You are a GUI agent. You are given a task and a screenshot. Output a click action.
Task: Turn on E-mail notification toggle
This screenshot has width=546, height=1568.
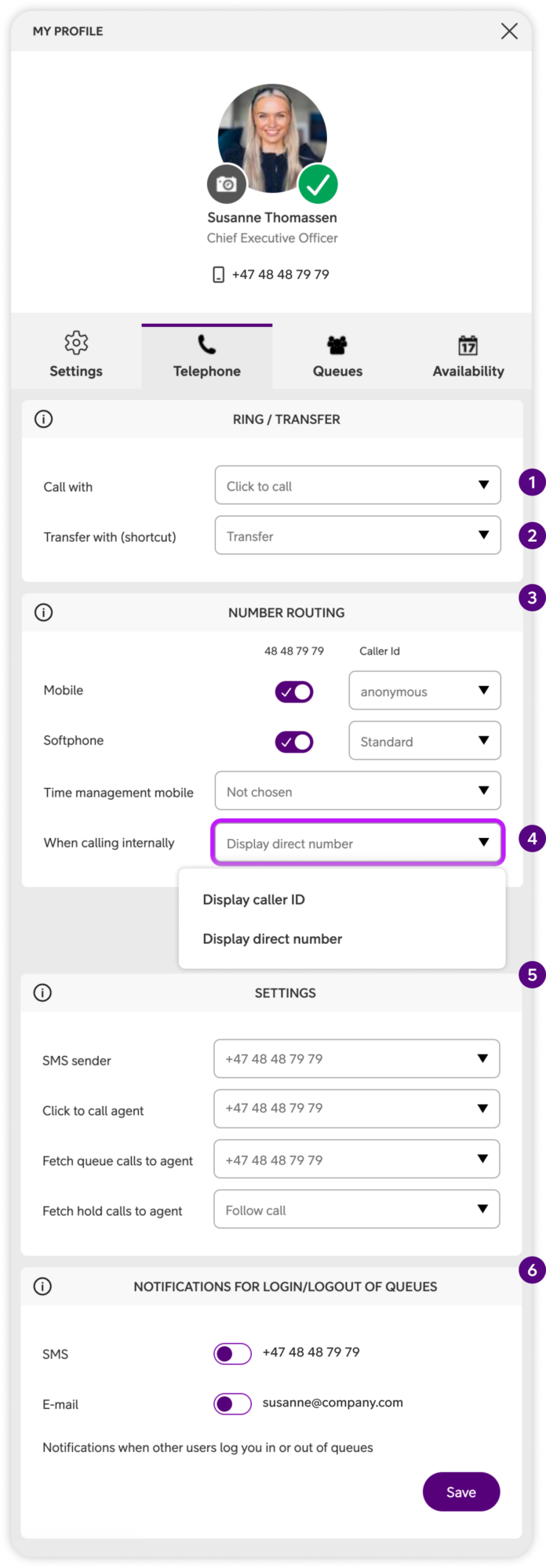point(232,1403)
